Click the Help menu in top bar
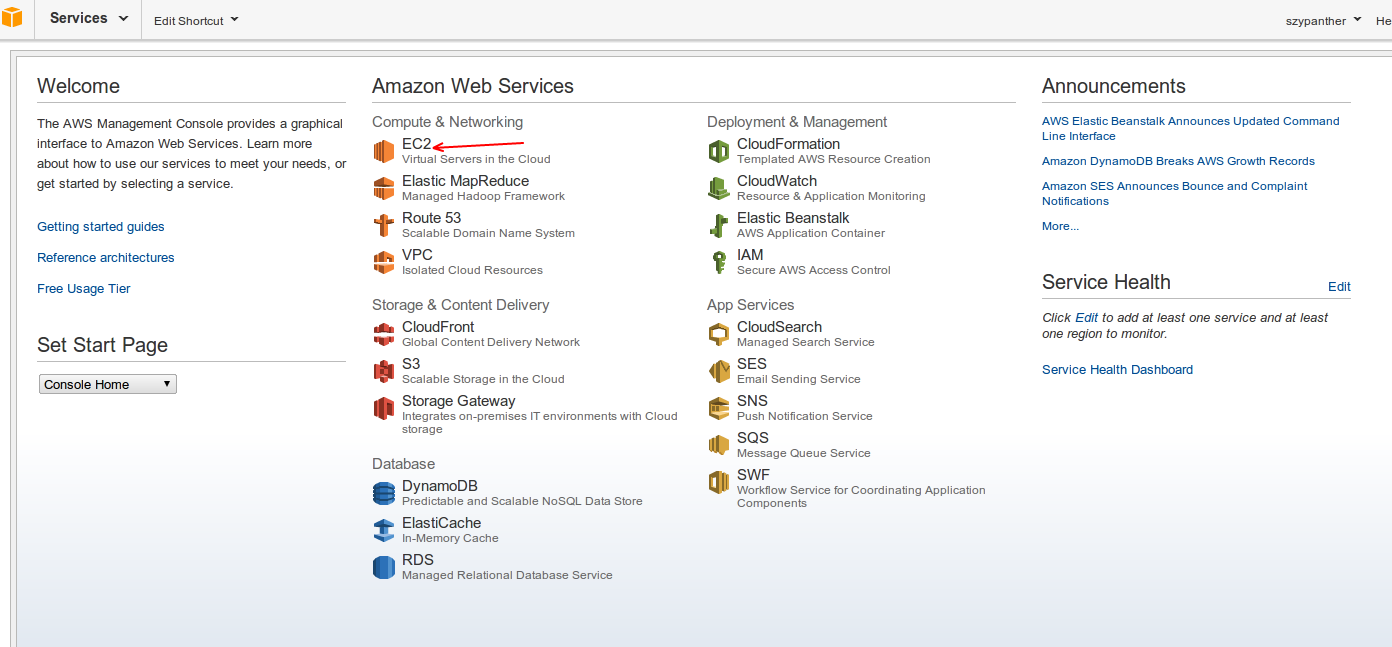Screen dimensions: 1392x647 [1383, 20]
